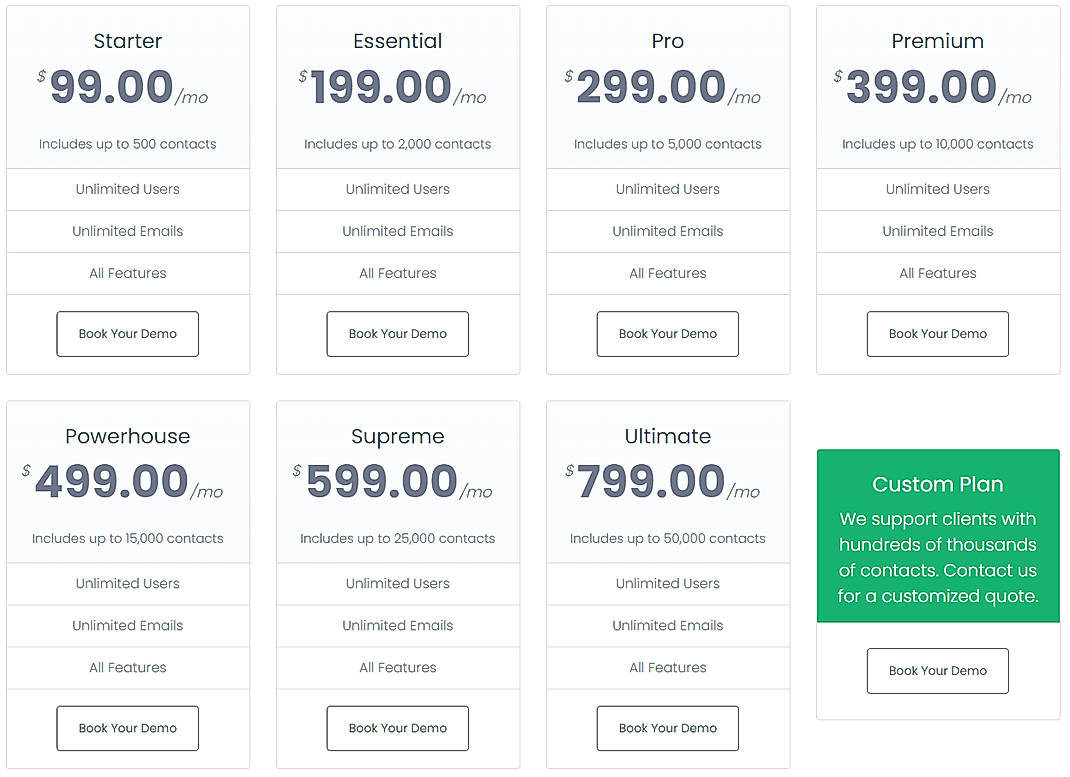Click Includes up to 10,000 contacts text
Screen dimensions: 1070x777
click(937, 143)
